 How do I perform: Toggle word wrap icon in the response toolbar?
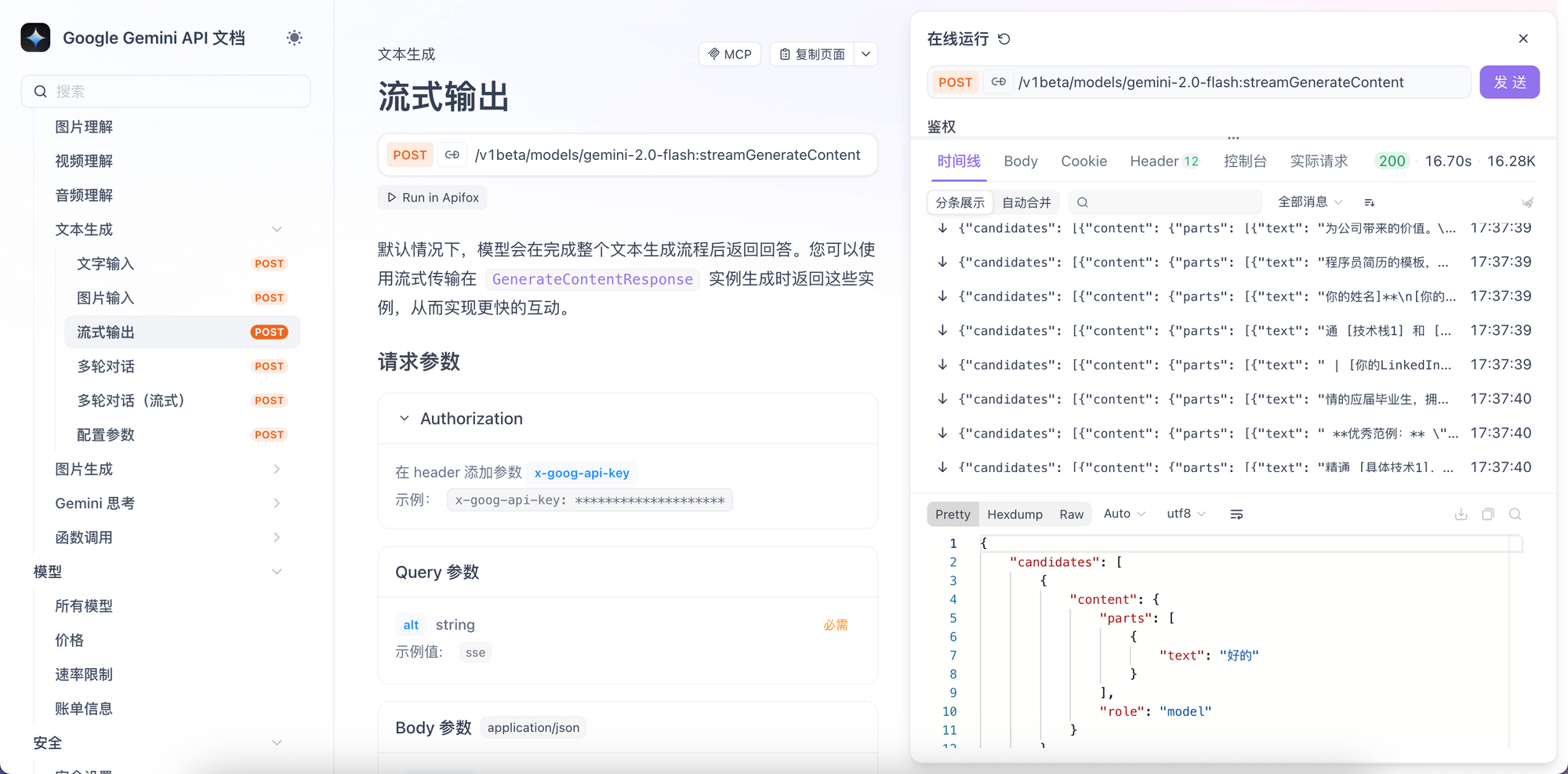coord(1236,514)
